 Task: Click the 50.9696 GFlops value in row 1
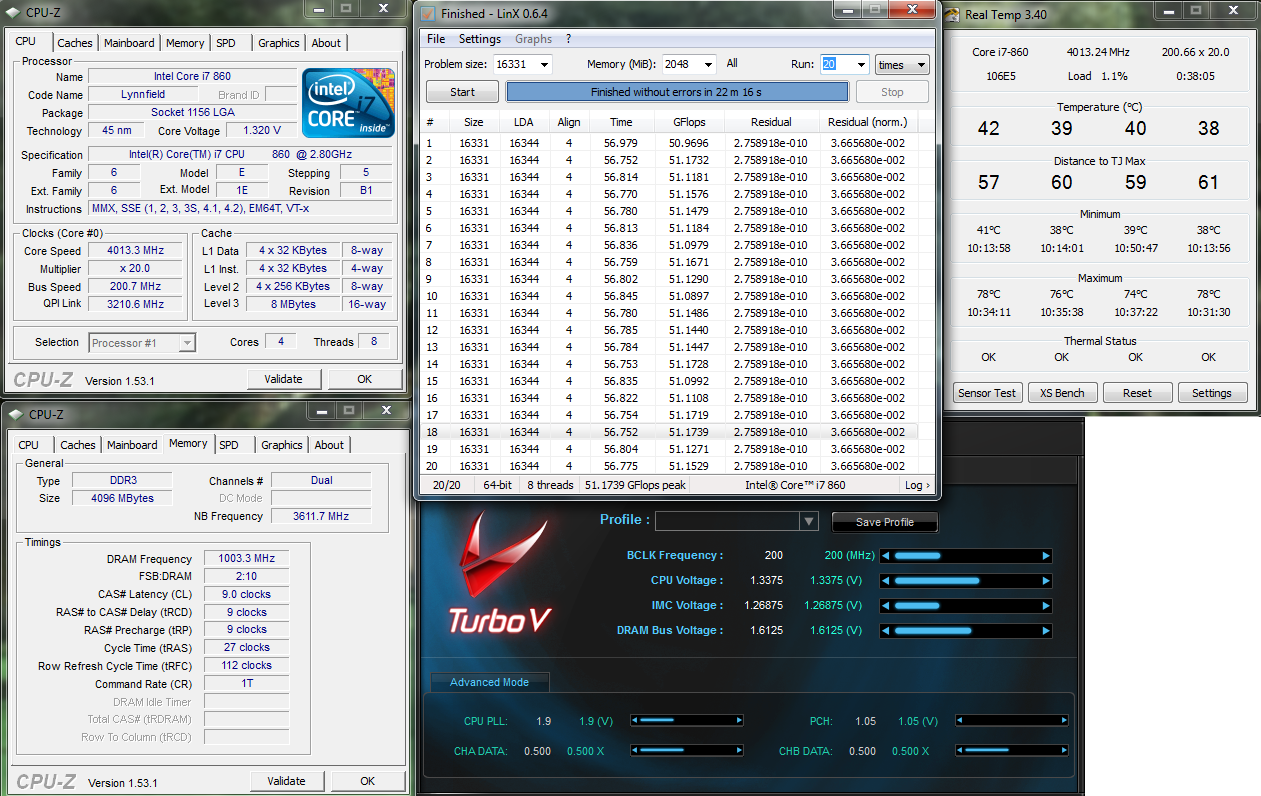click(x=689, y=143)
